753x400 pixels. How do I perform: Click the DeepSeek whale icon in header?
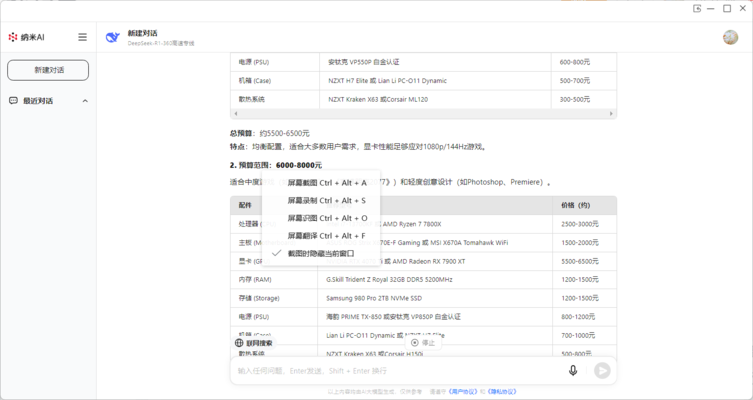(x=112, y=37)
